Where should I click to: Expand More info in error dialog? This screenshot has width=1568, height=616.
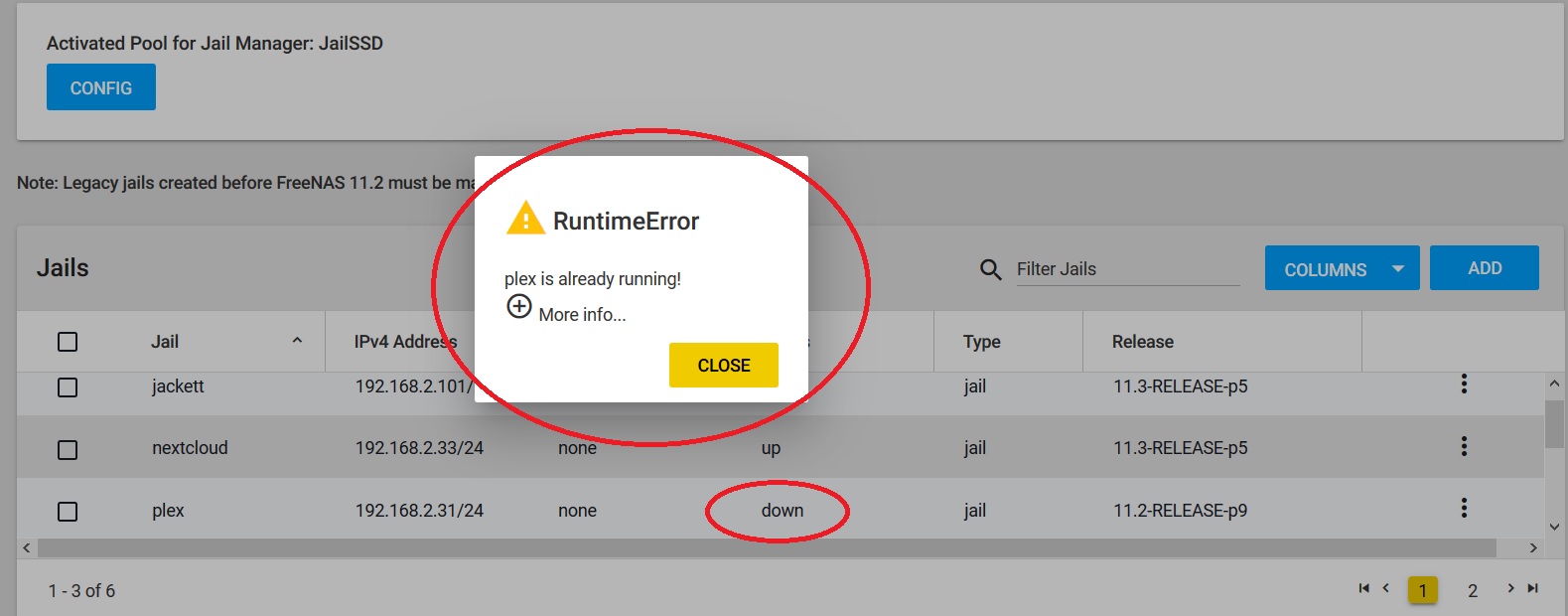click(x=566, y=309)
